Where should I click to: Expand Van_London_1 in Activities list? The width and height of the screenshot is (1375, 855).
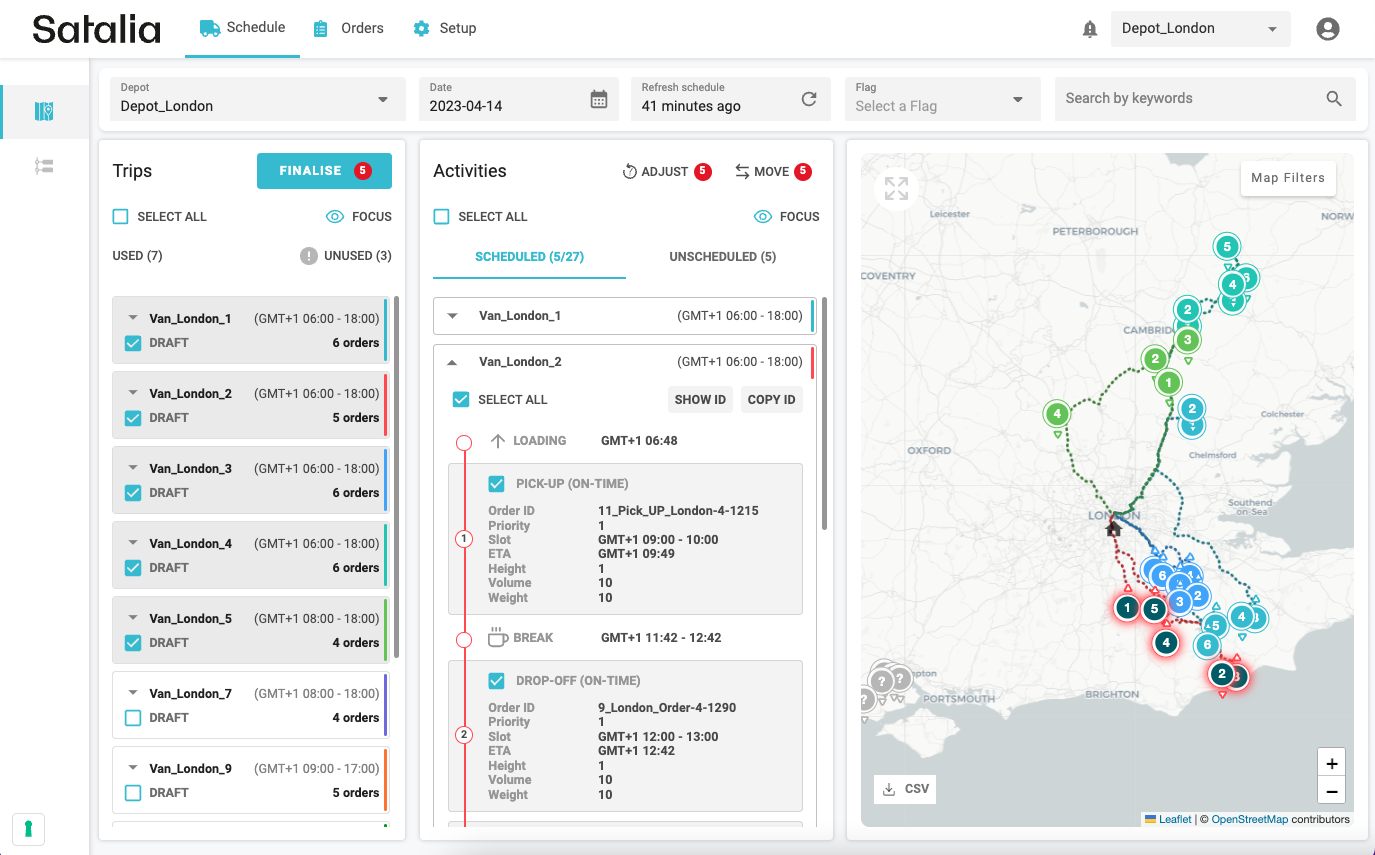(453, 316)
